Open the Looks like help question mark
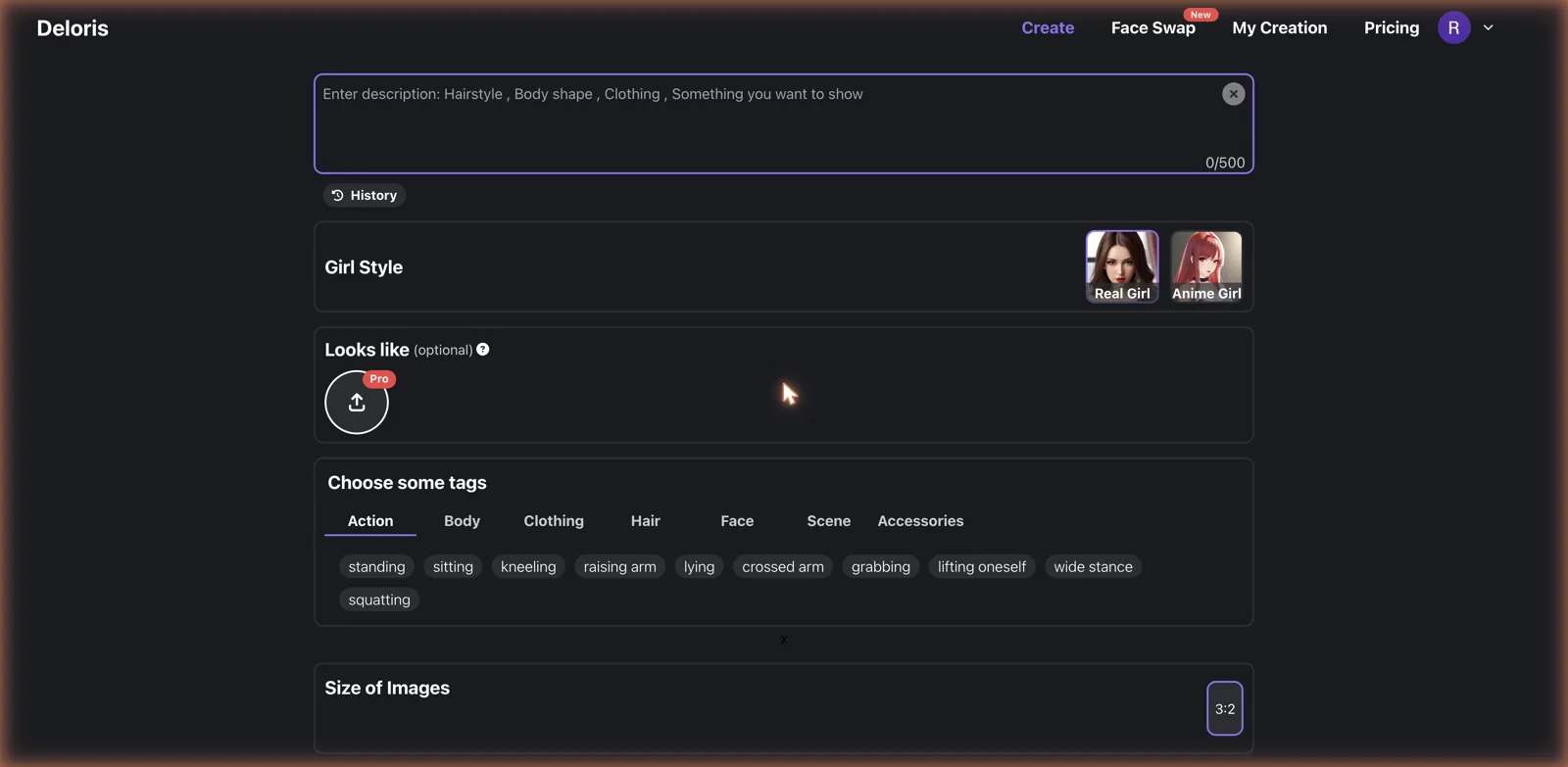 click(483, 350)
